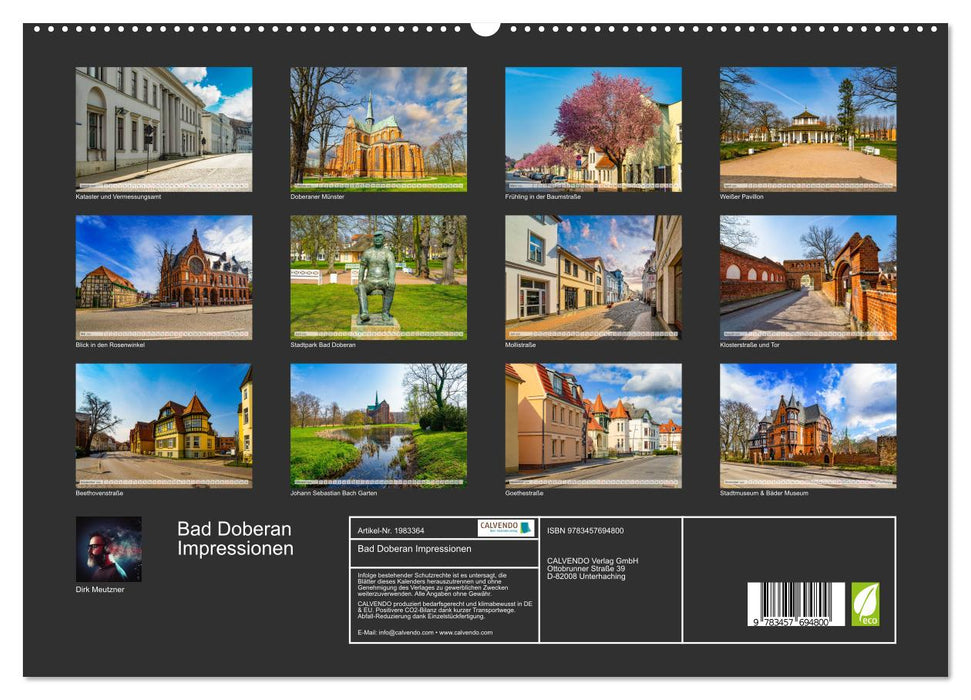The height and width of the screenshot is (700, 971).
Task: Open the Kataster und Vermessungsamt image
Action: pyautogui.click(x=164, y=126)
